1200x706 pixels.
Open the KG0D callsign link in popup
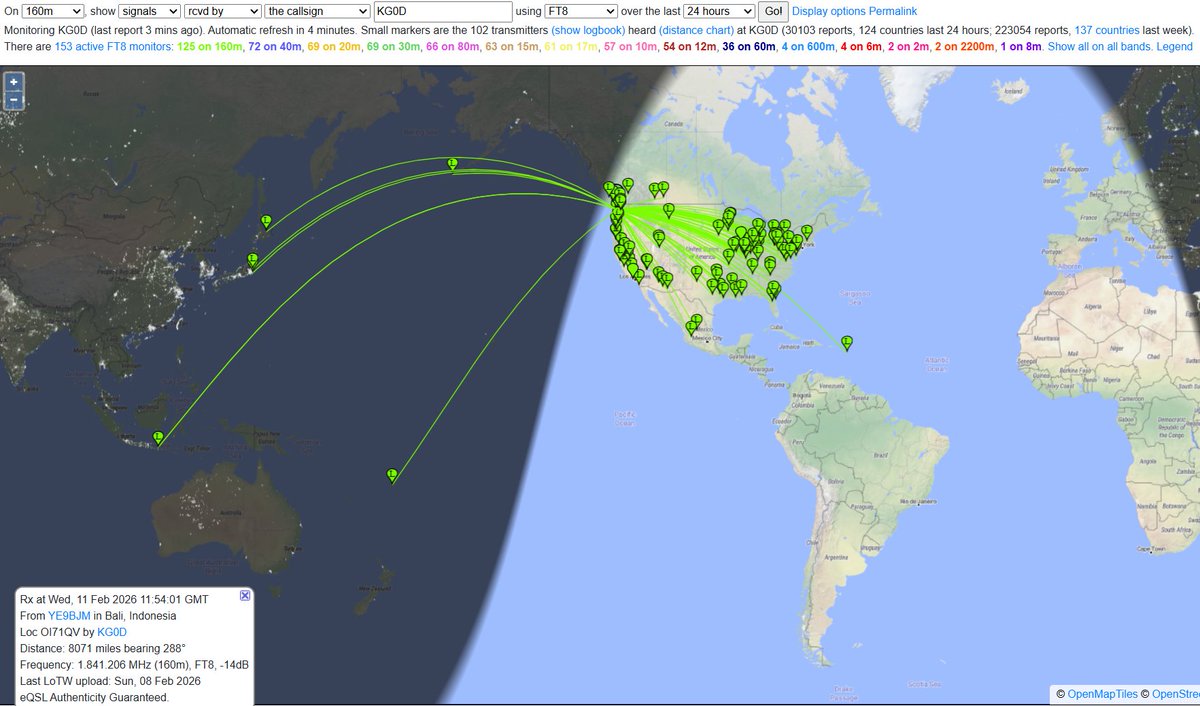tap(112, 632)
